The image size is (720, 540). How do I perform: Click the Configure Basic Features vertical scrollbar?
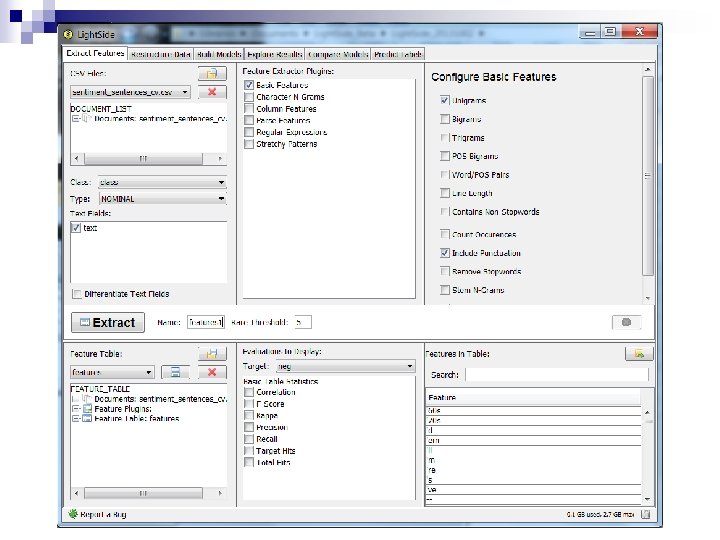(647, 176)
